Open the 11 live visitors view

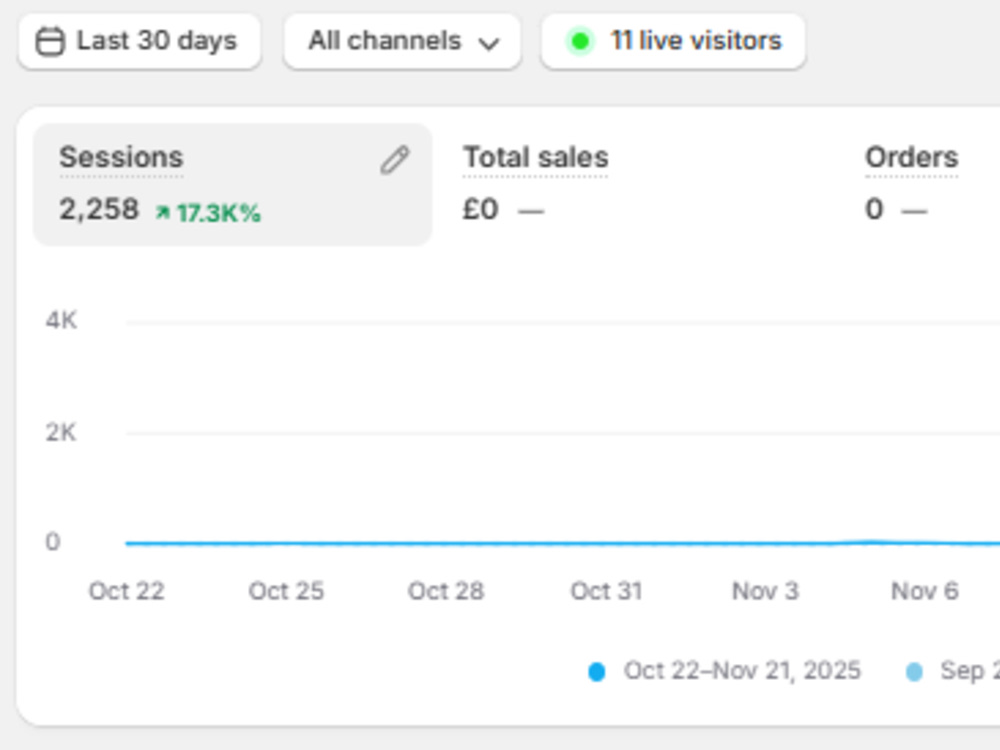(673, 41)
